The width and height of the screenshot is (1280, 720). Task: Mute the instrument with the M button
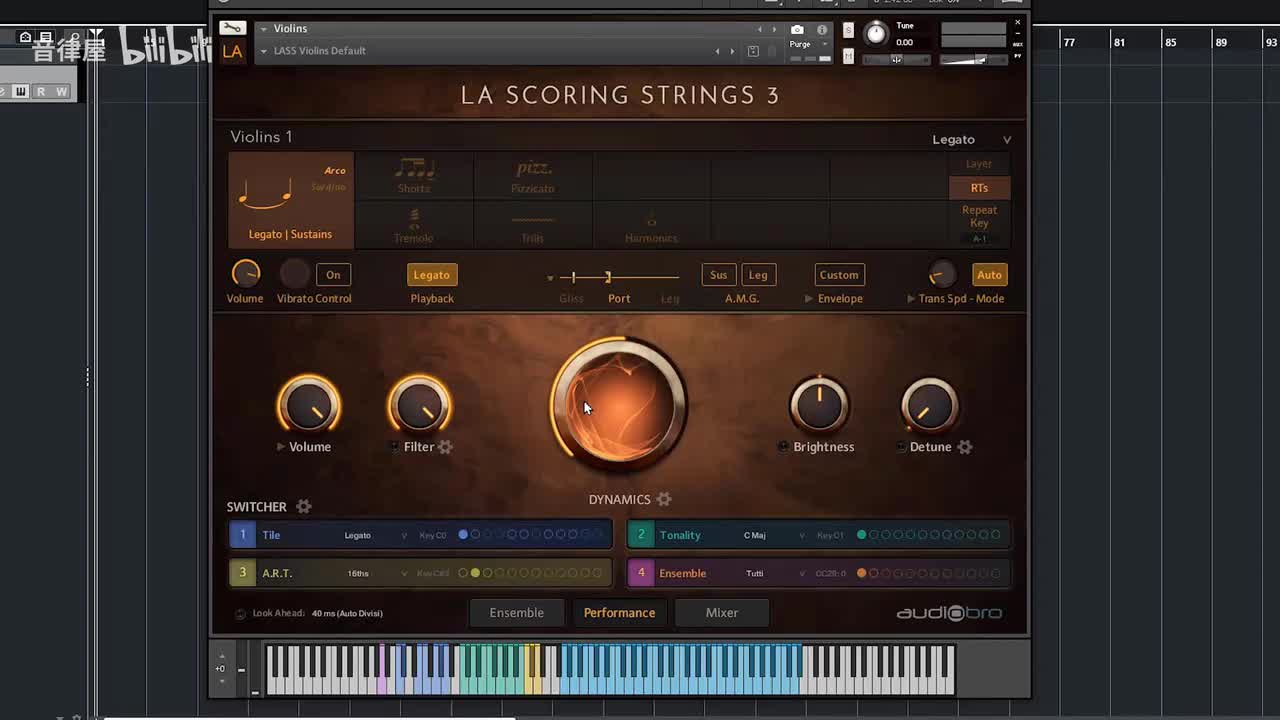pyautogui.click(x=848, y=57)
